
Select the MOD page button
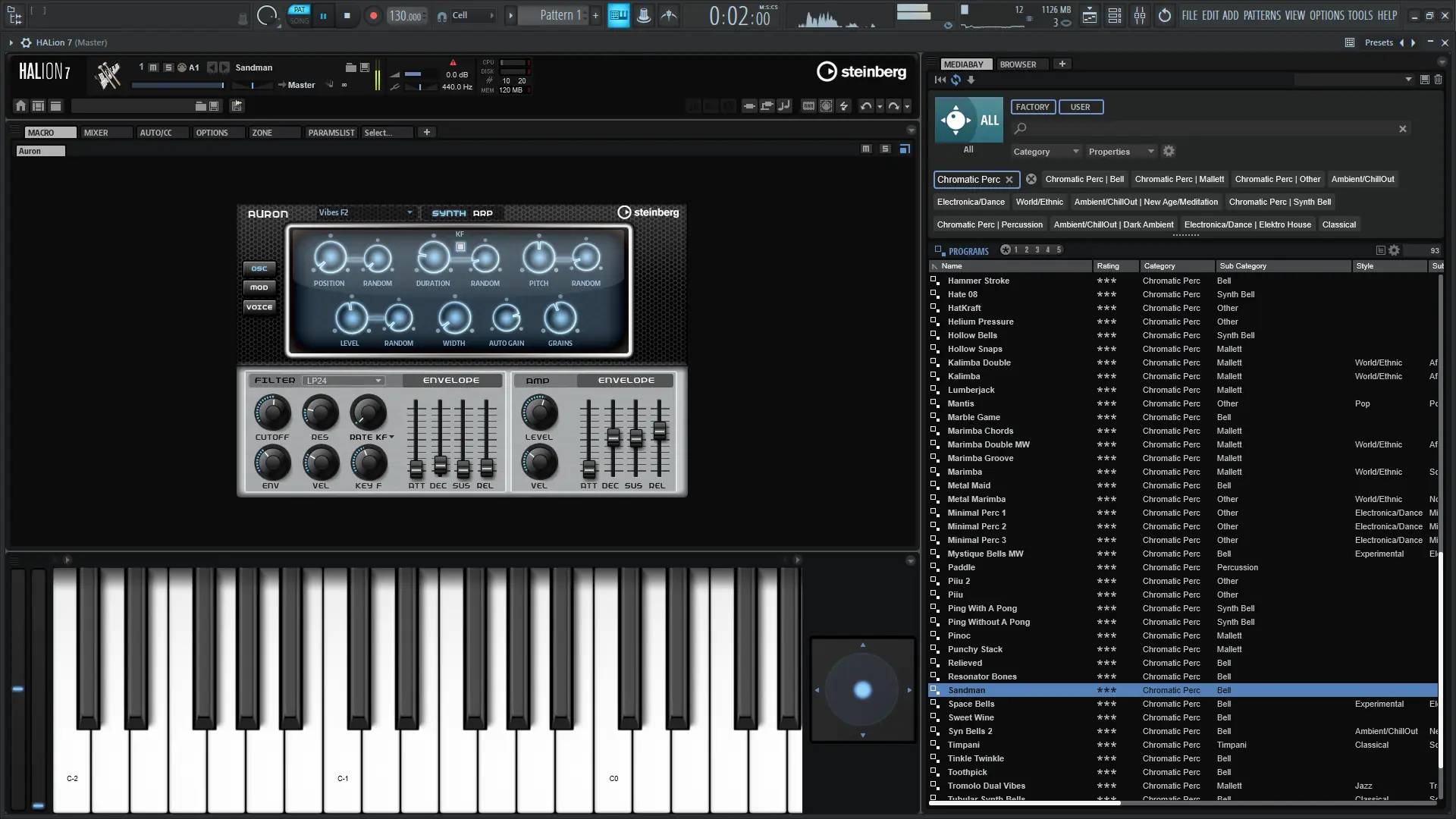click(259, 287)
